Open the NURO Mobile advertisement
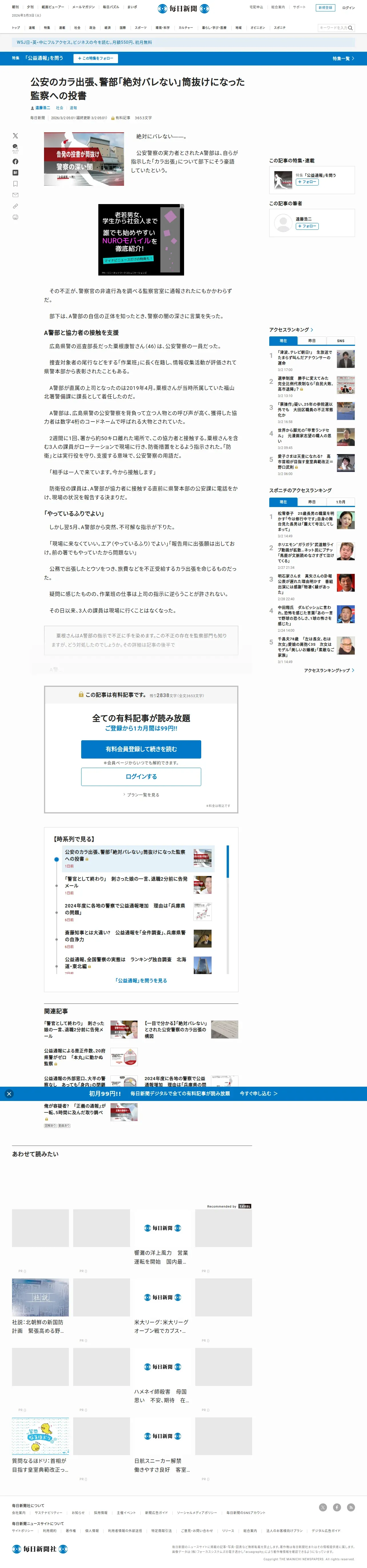The width and height of the screenshot is (367, 1568). (141, 240)
